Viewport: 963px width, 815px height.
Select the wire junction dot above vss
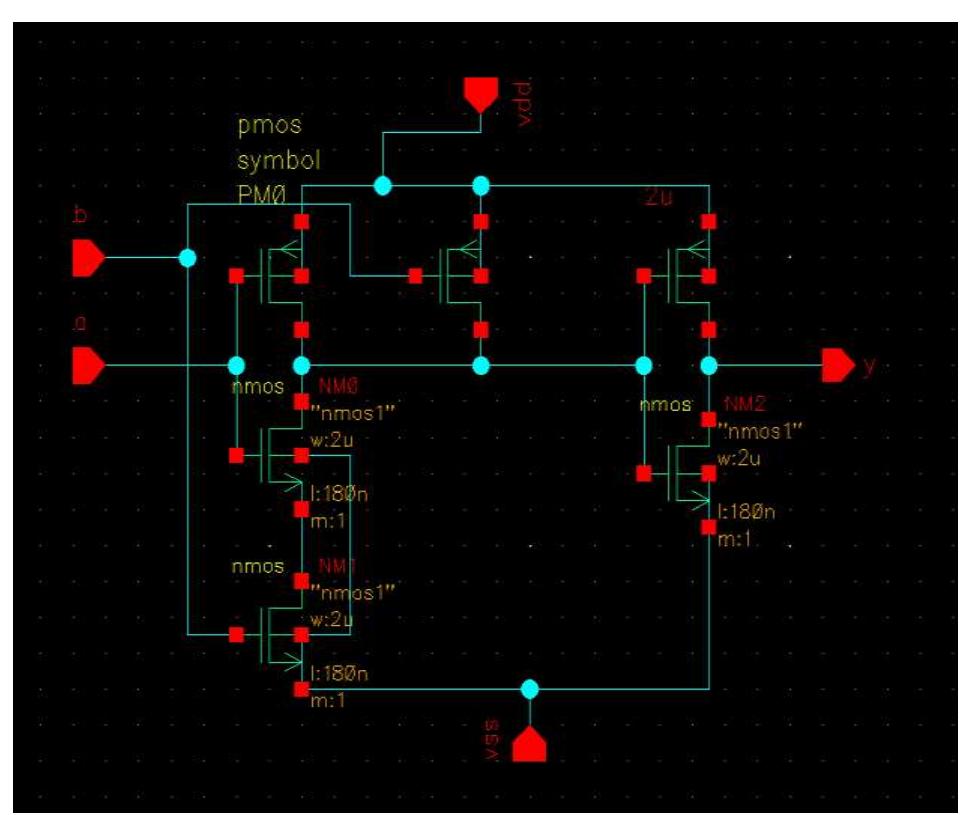[x=529, y=690]
